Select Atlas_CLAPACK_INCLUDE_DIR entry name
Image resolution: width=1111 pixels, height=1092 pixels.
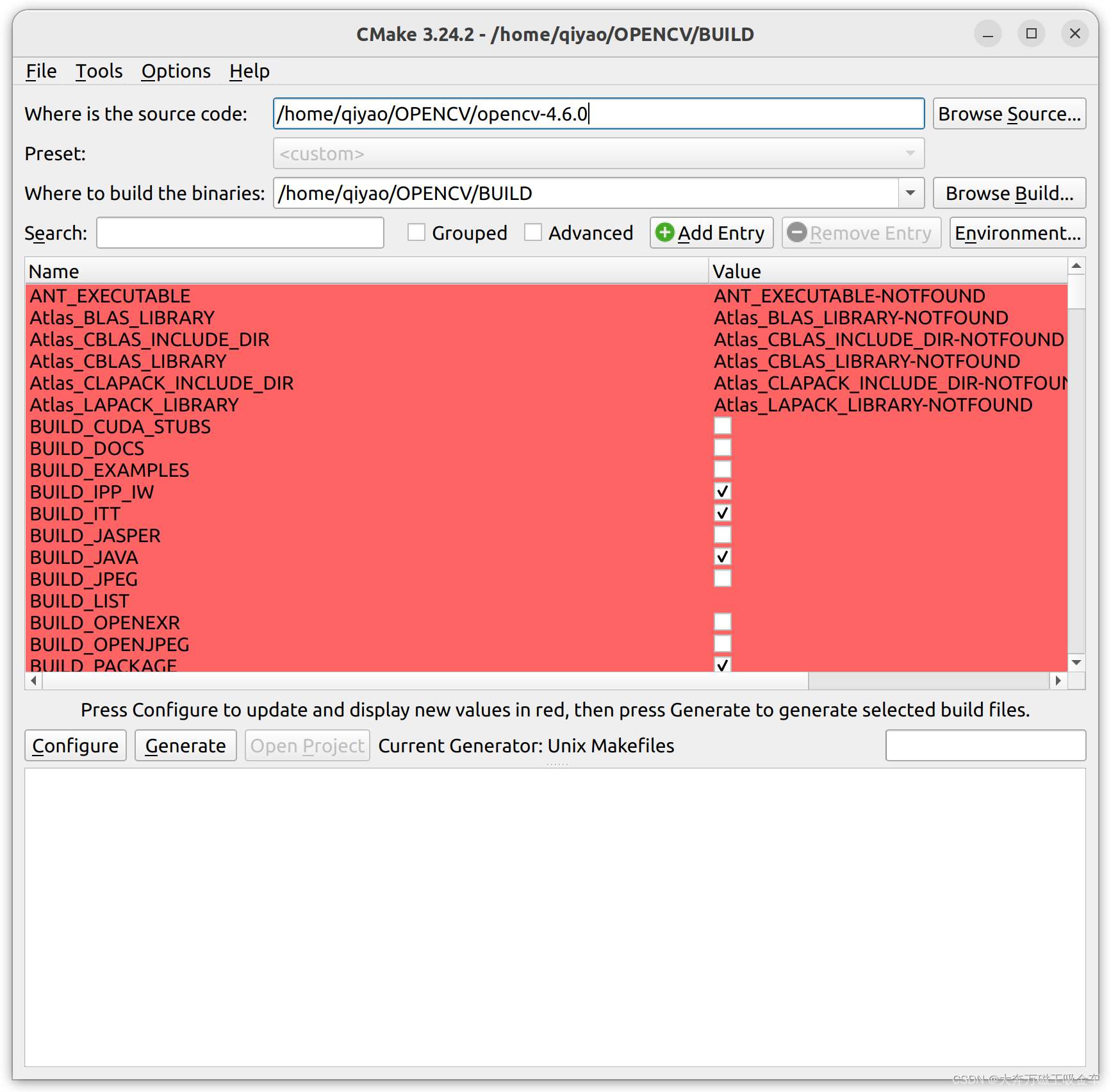(x=161, y=383)
